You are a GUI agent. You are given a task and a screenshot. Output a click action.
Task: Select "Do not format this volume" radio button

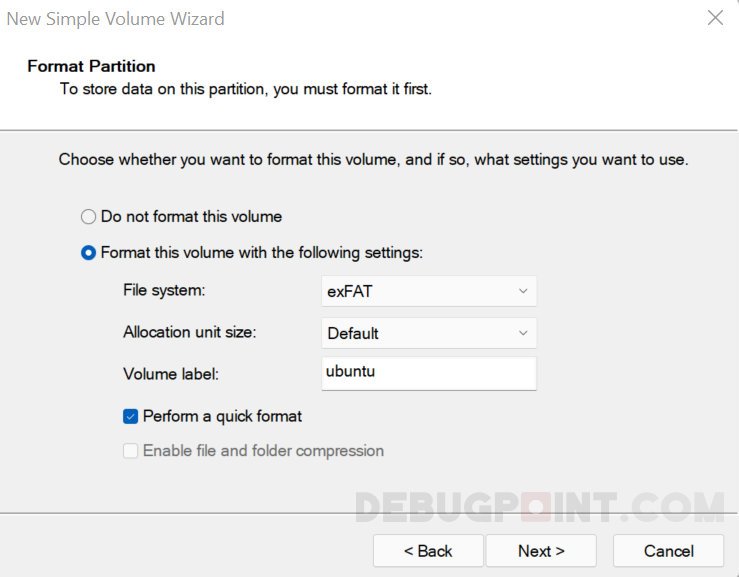(89, 217)
